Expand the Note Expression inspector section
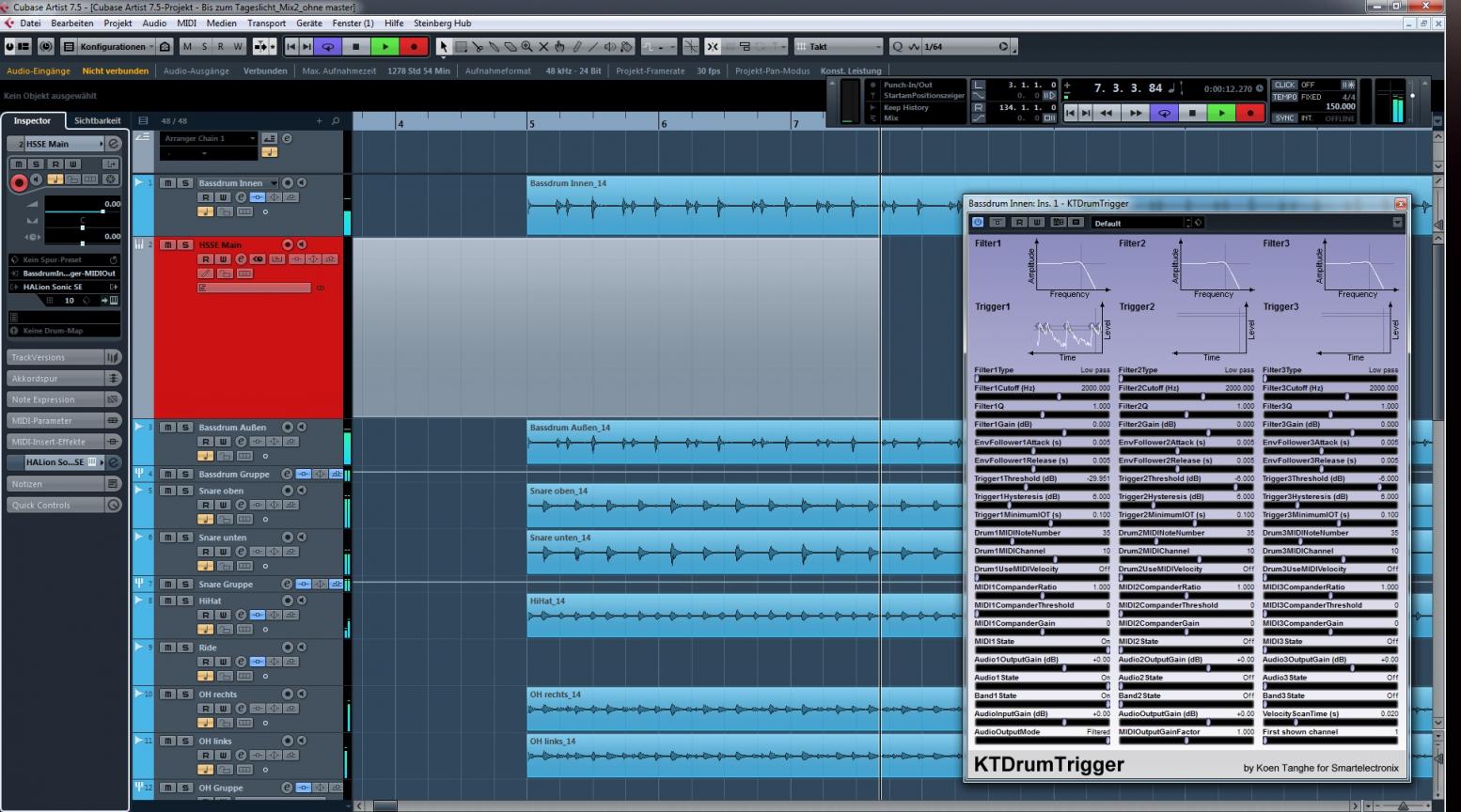This screenshot has width=1461, height=812. pyautogui.click(x=64, y=399)
